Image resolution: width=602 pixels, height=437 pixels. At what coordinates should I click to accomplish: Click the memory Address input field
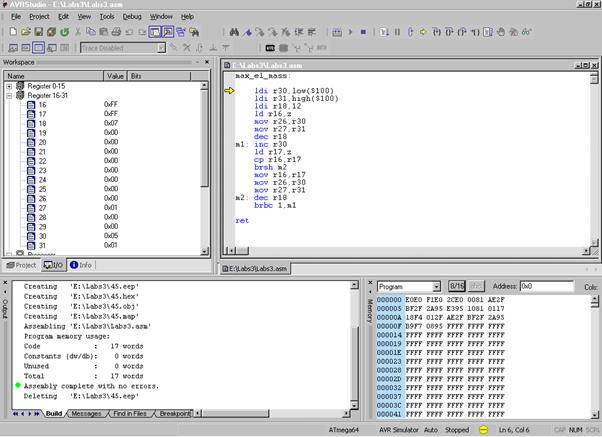pos(546,286)
